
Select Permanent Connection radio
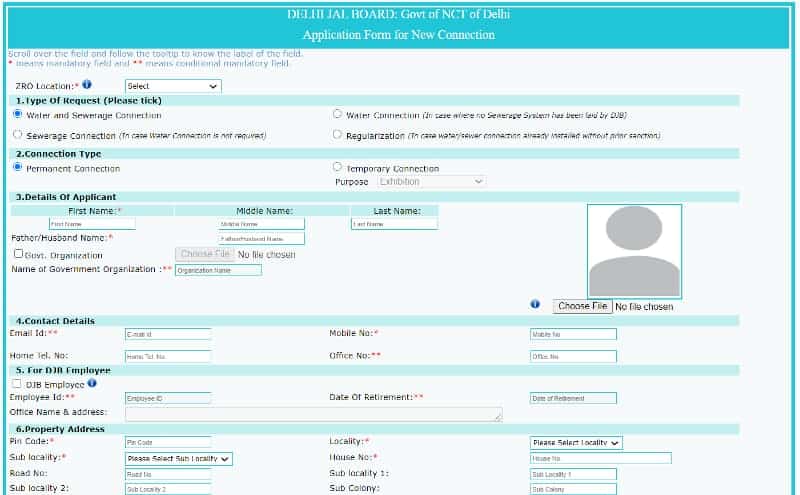pyautogui.click(x=18, y=167)
